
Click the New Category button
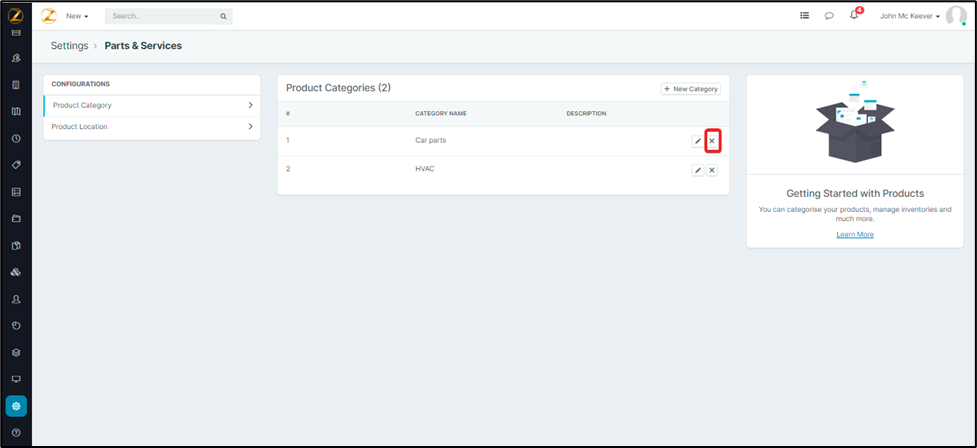click(691, 89)
